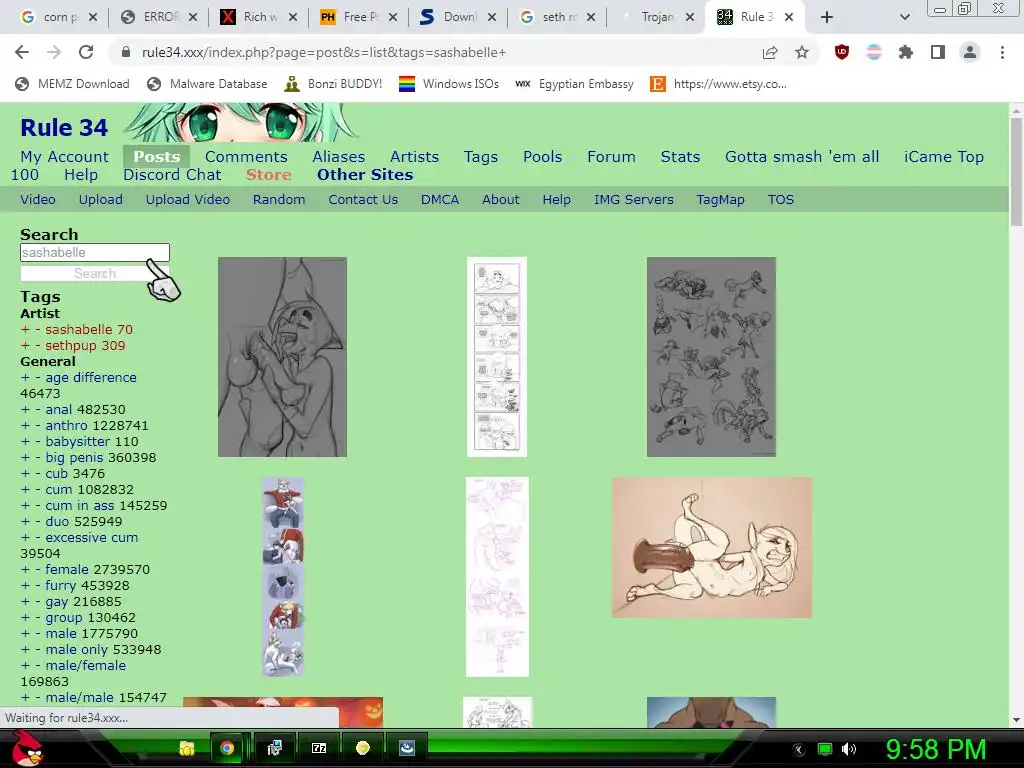The image size is (1024, 768).
Task: Focus the tag search input field
Action: [x=95, y=253]
